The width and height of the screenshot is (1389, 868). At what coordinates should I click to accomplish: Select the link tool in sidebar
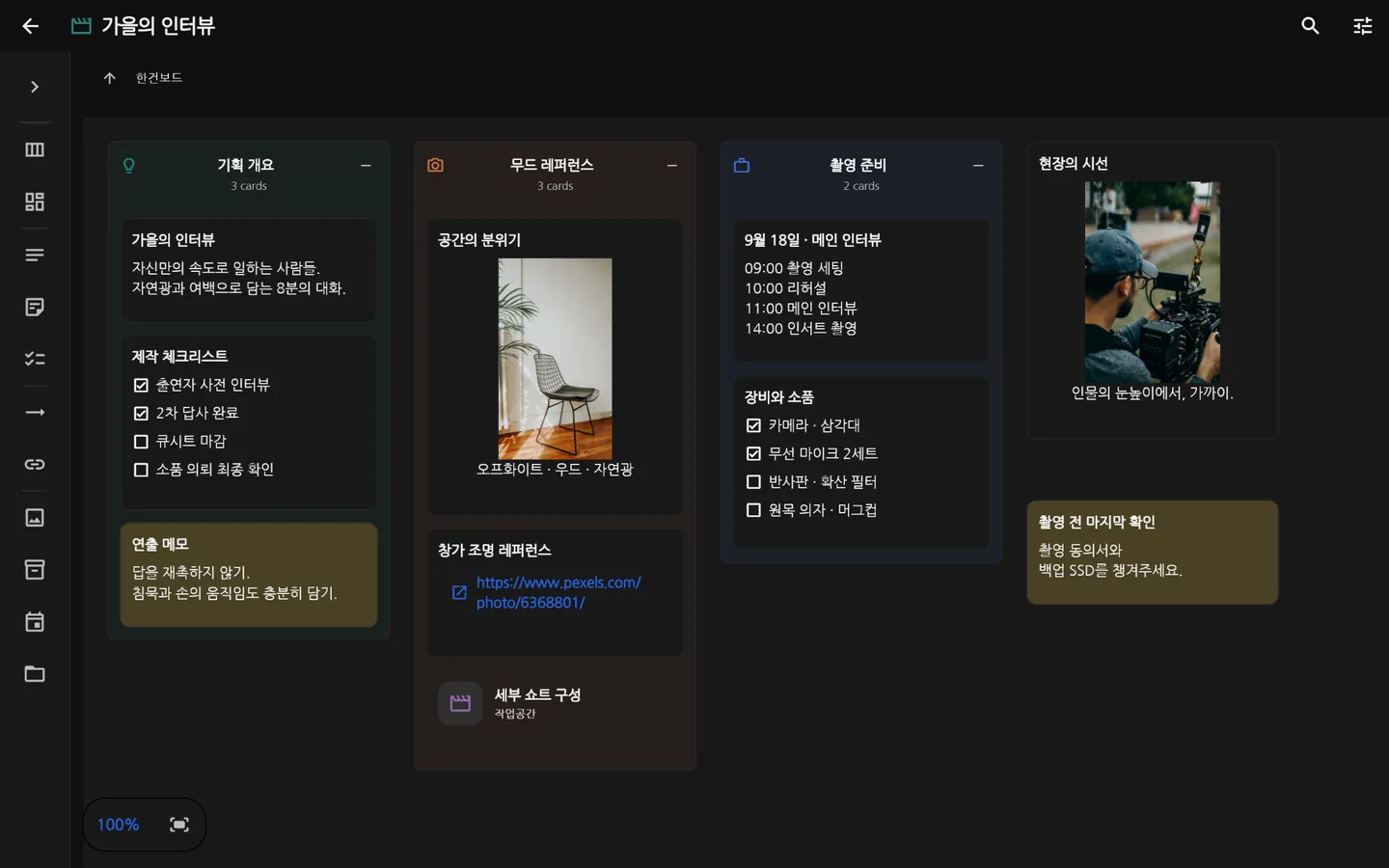tap(35, 464)
